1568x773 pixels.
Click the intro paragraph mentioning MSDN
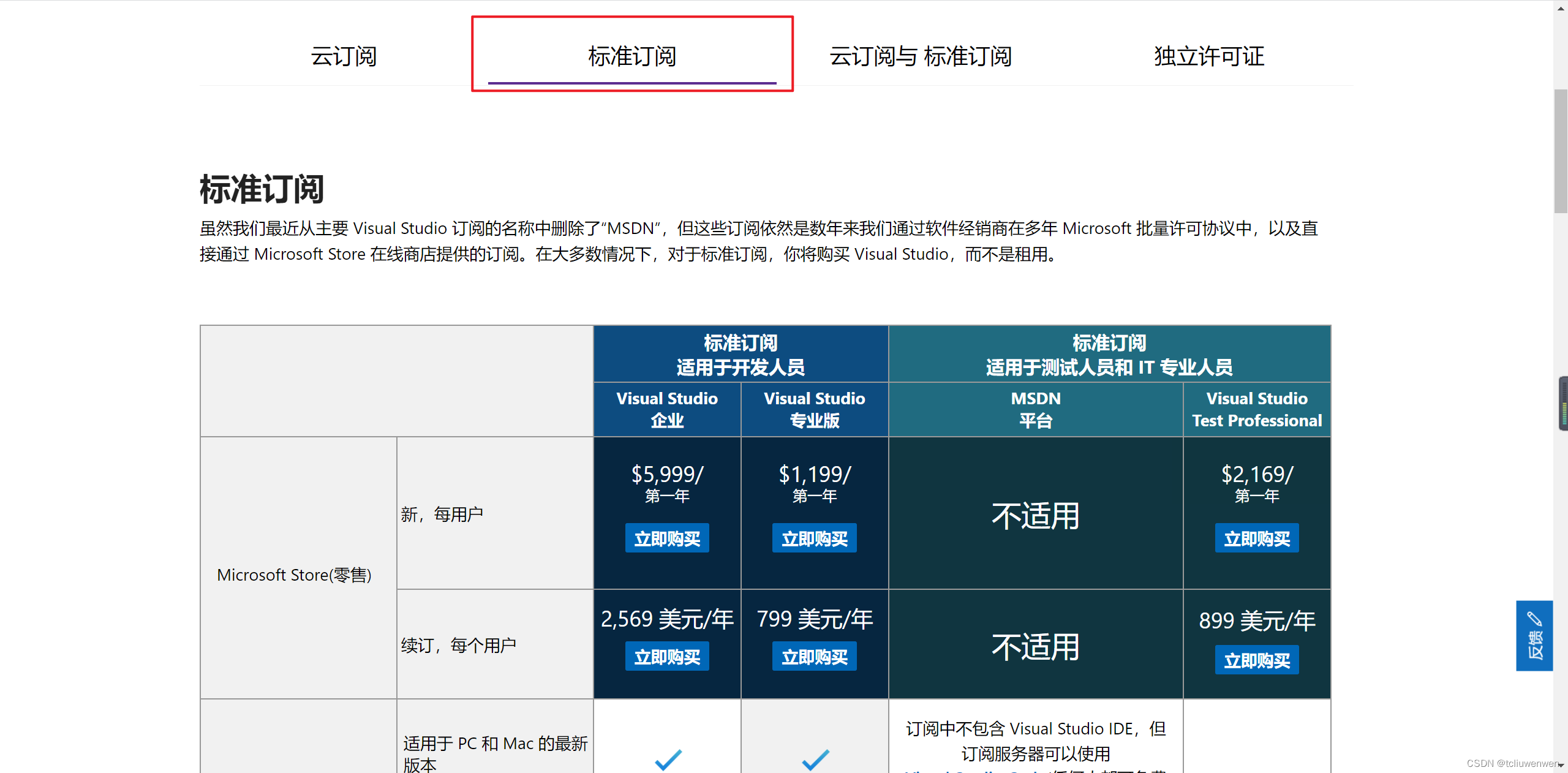[758, 241]
